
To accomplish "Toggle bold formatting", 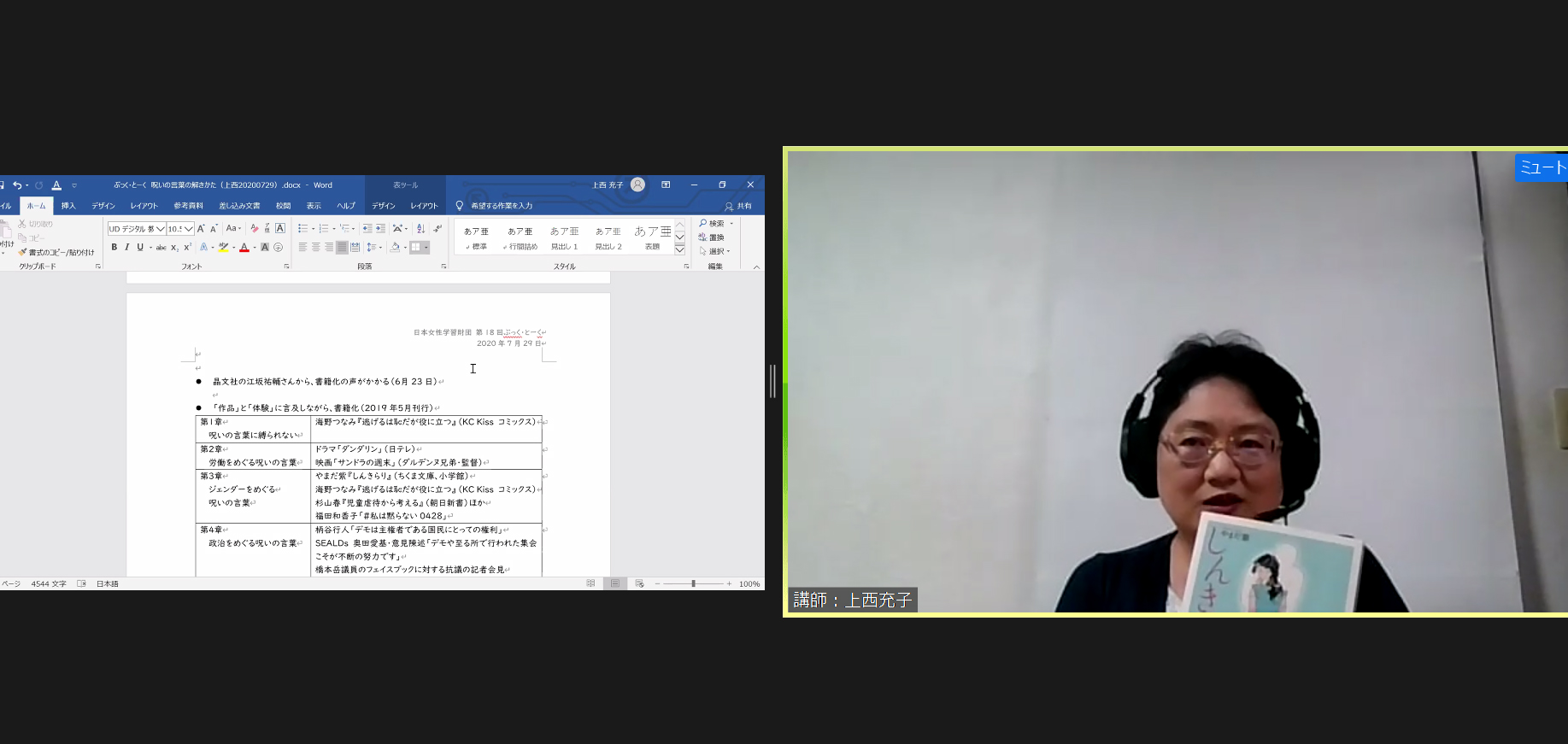I will pyautogui.click(x=115, y=247).
